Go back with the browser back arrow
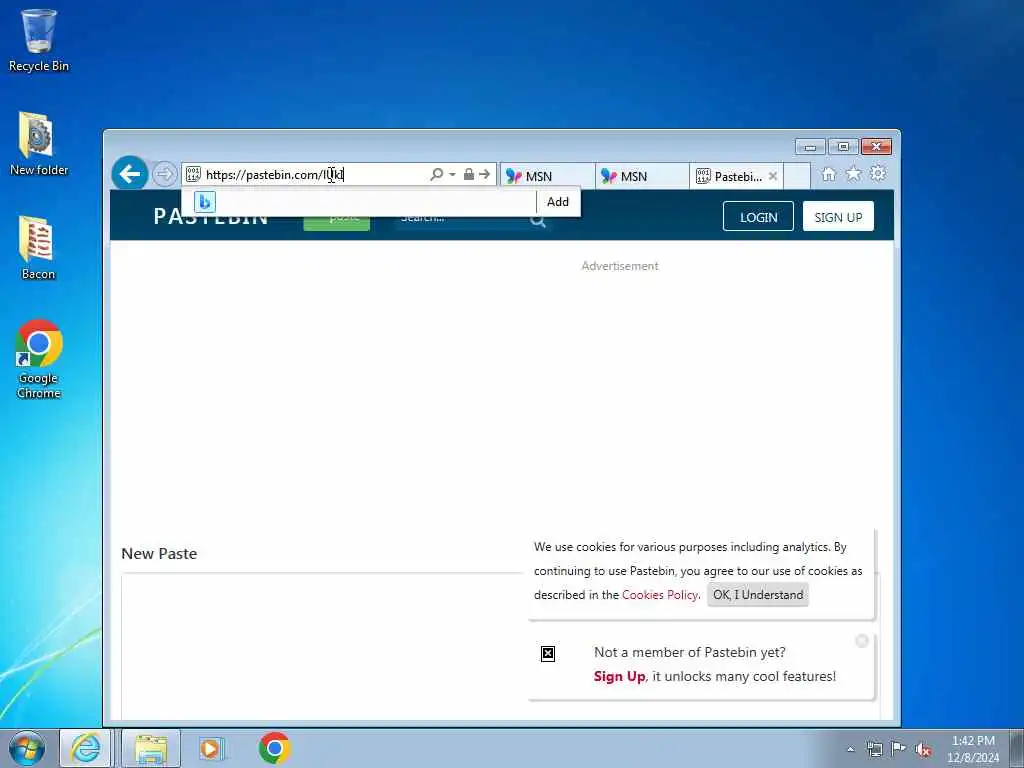Image resolution: width=1024 pixels, height=768 pixels. point(129,174)
